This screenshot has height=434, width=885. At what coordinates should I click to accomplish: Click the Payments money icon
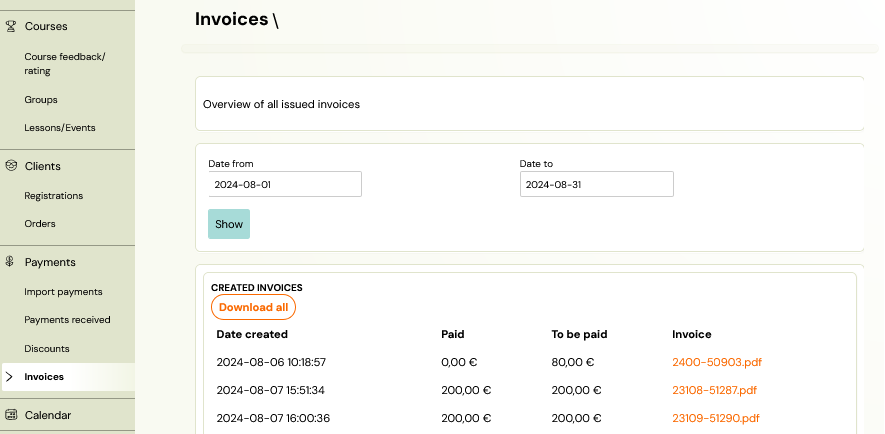pyautogui.click(x=10, y=262)
